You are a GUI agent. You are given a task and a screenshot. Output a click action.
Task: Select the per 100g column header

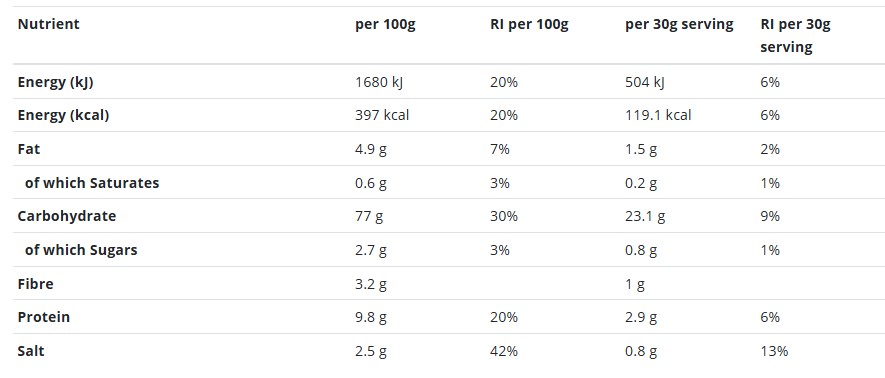click(x=385, y=25)
